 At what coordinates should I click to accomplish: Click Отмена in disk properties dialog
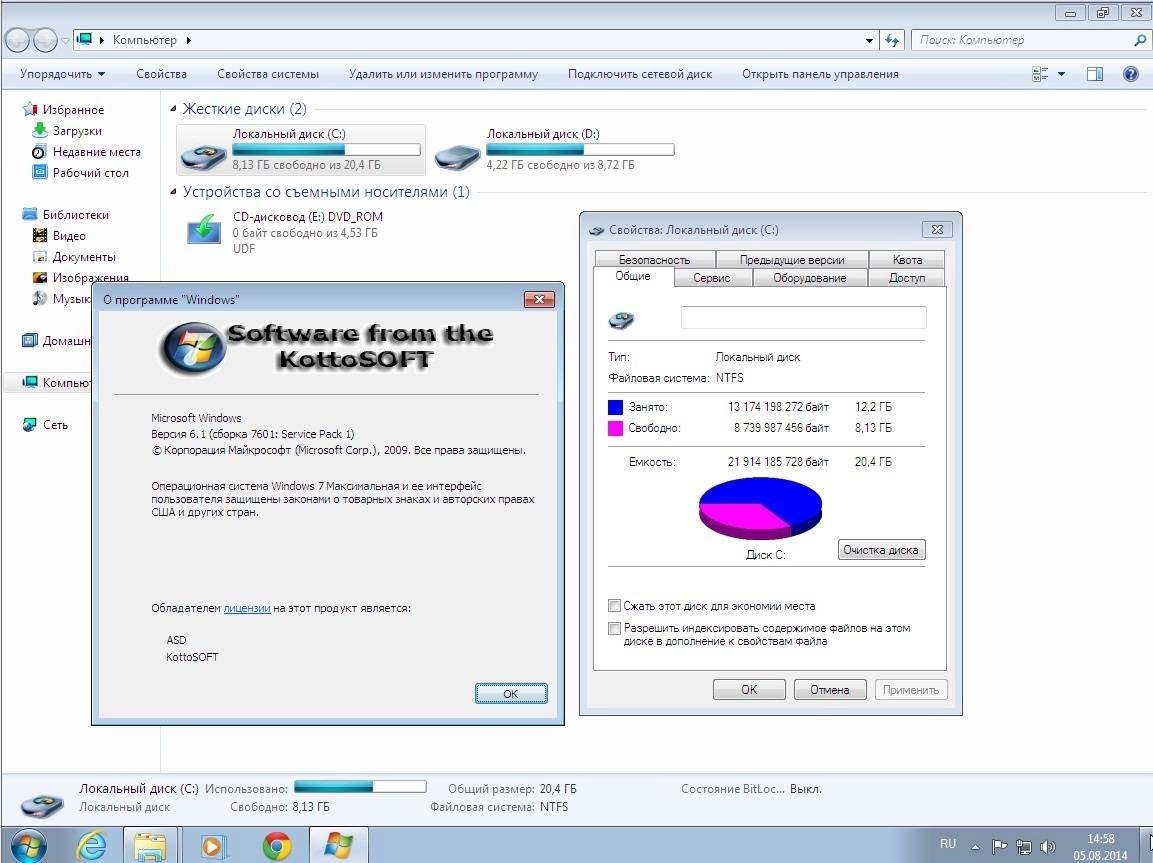[x=830, y=690]
